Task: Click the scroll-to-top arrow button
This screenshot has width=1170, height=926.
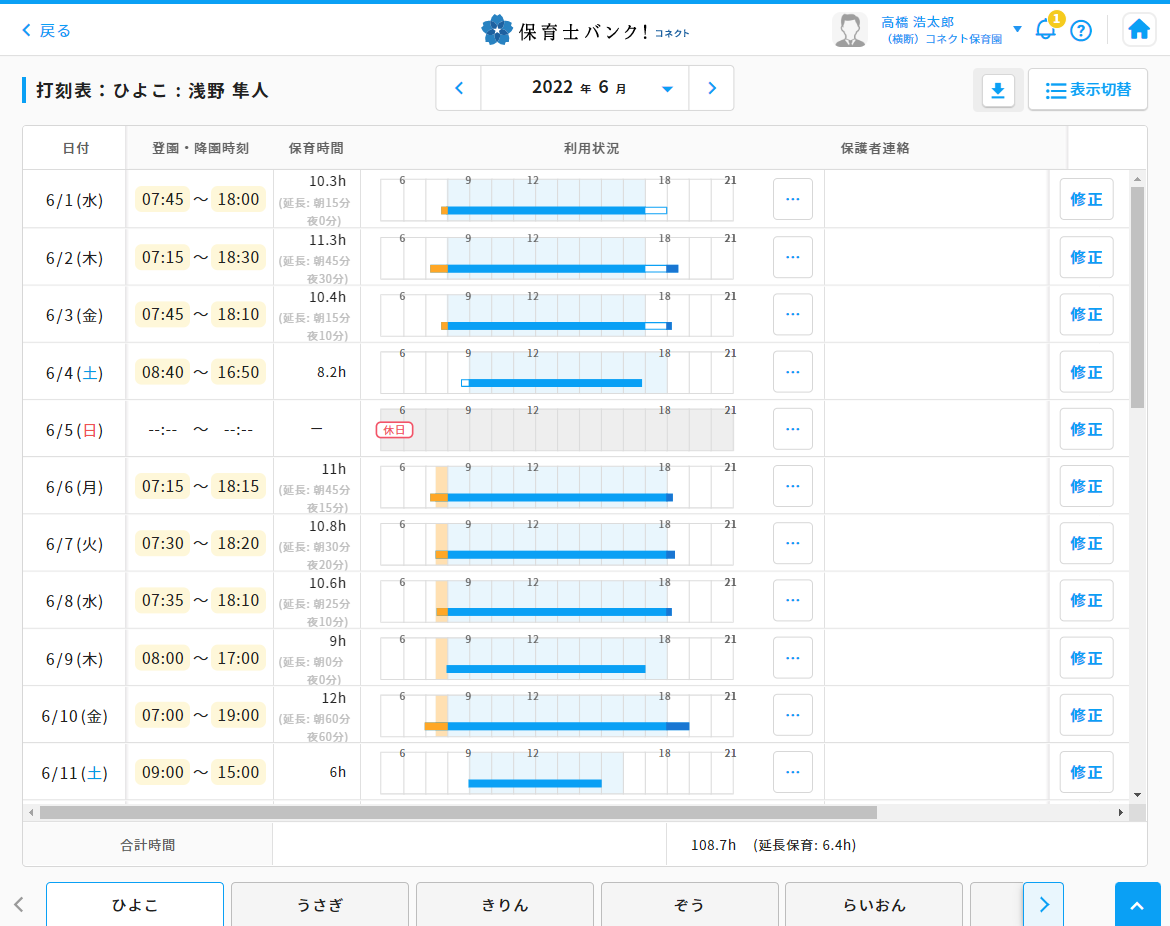Action: [1138, 905]
